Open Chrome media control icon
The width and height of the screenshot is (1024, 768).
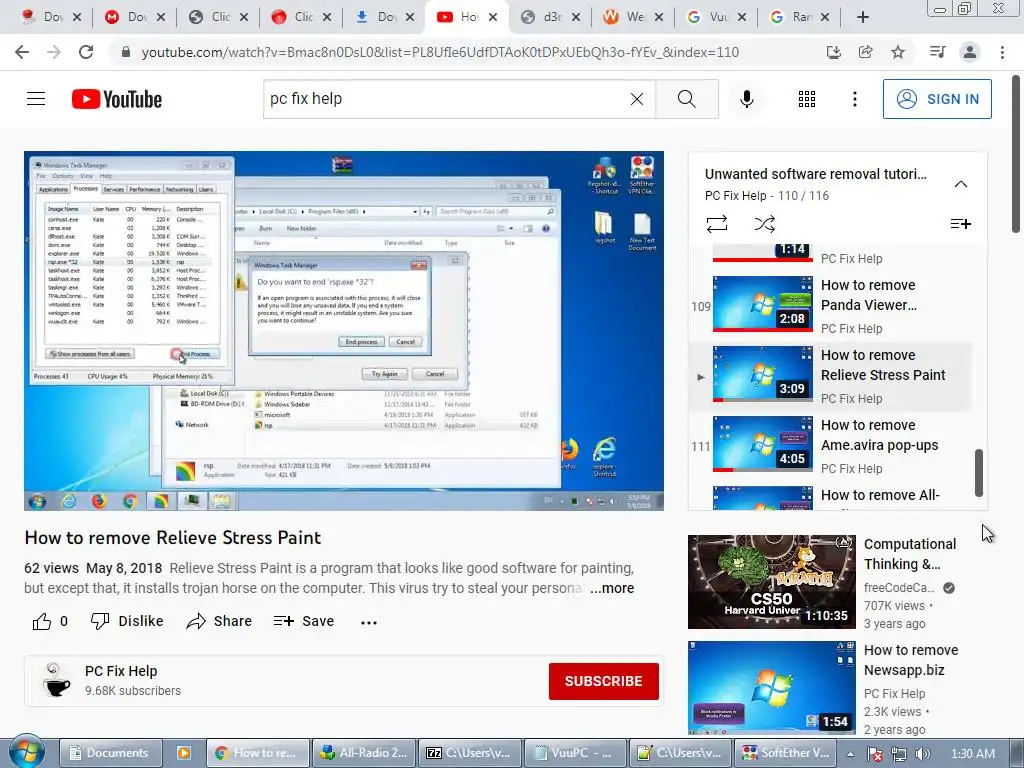pyautogui.click(x=937, y=52)
